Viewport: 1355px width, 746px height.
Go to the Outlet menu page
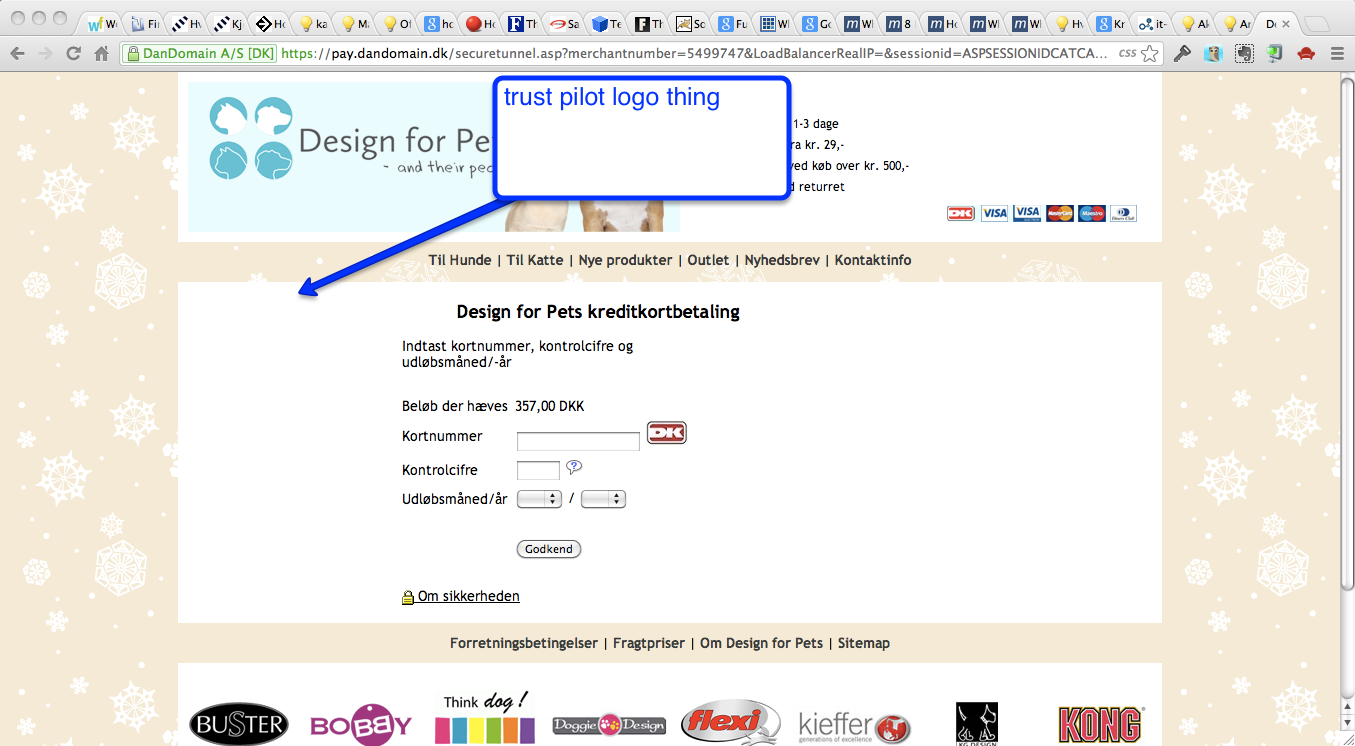click(x=708, y=260)
